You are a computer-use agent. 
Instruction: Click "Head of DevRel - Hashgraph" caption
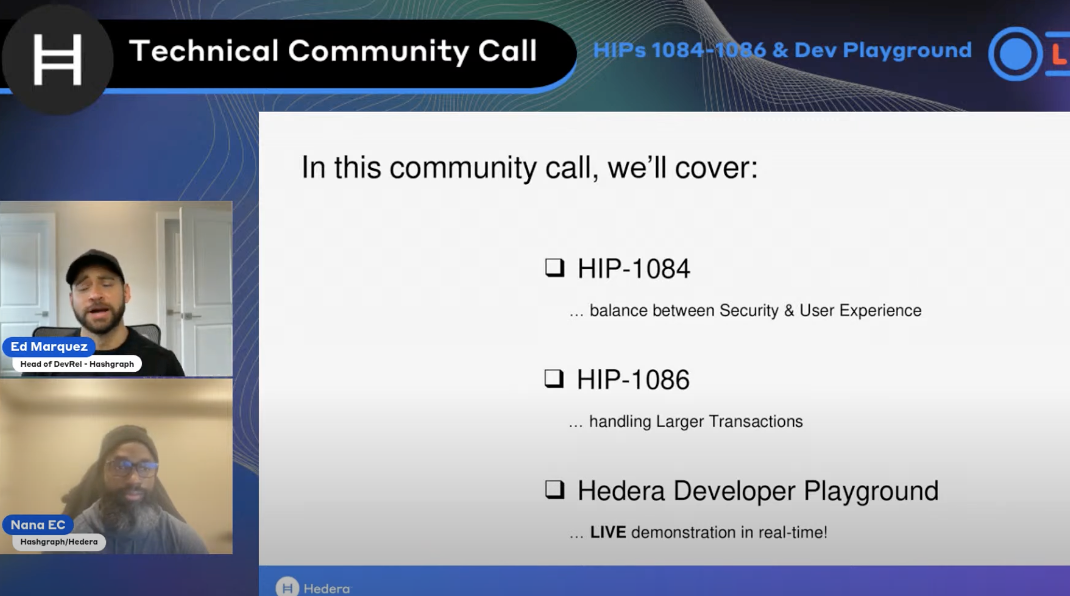click(77, 364)
